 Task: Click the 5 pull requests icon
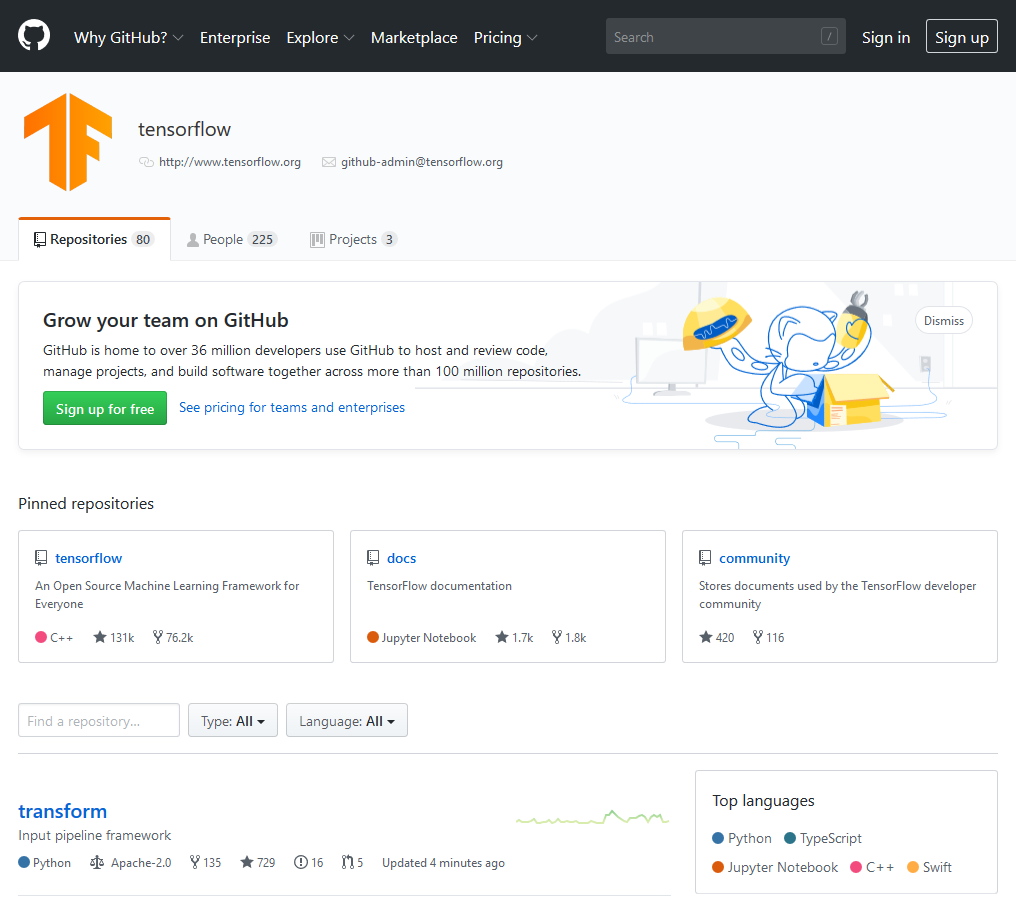[x=348, y=863]
